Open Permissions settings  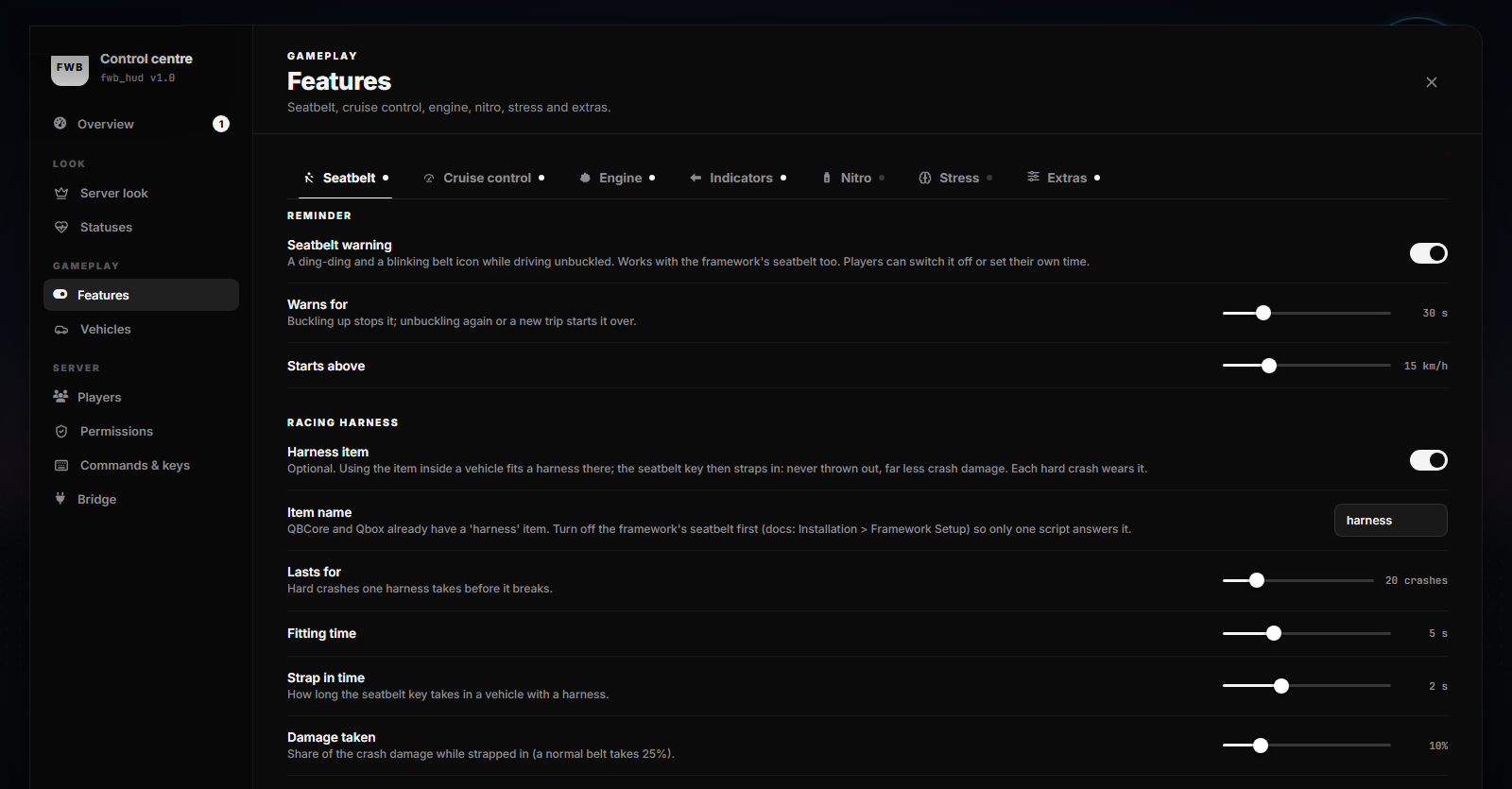click(141, 432)
